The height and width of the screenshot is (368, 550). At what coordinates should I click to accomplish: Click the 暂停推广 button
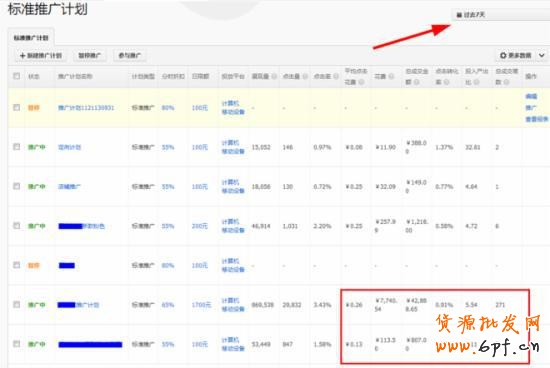89,55
